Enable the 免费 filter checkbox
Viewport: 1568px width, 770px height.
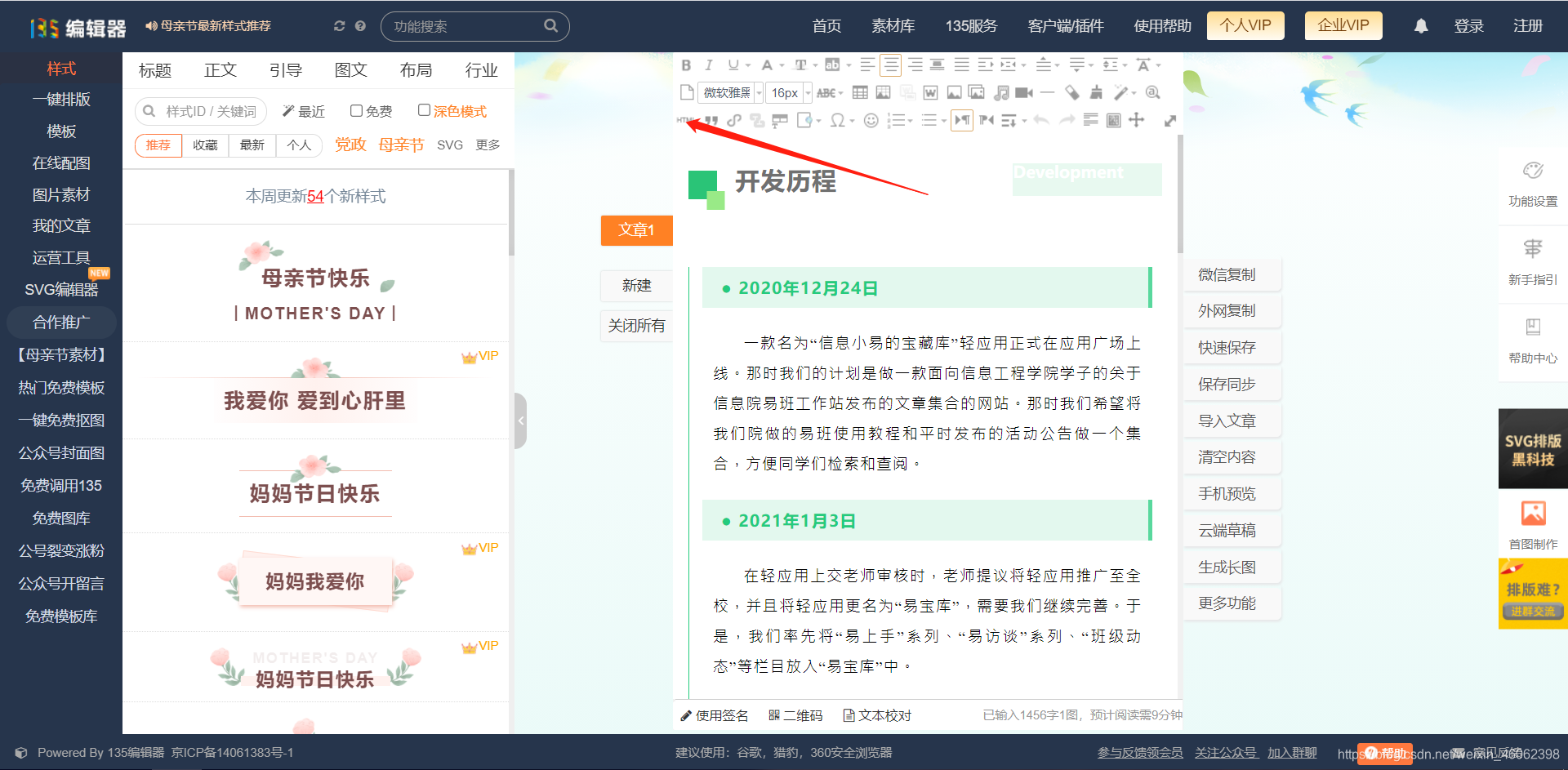click(357, 110)
